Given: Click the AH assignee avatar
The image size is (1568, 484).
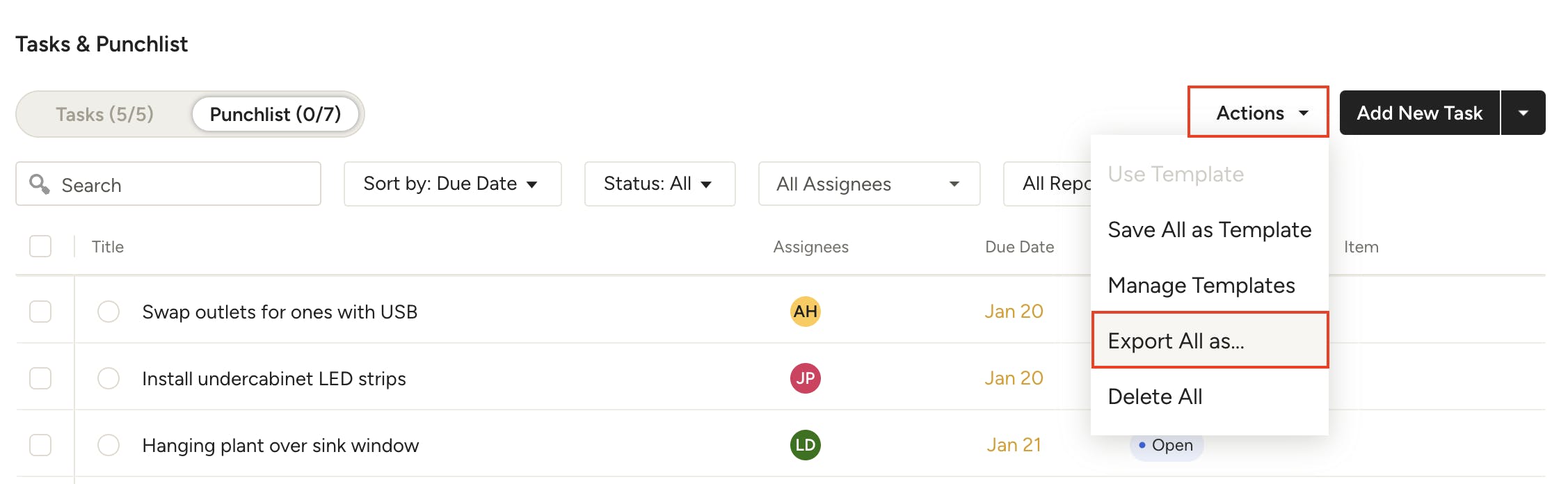Looking at the screenshot, I should [805, 311].
